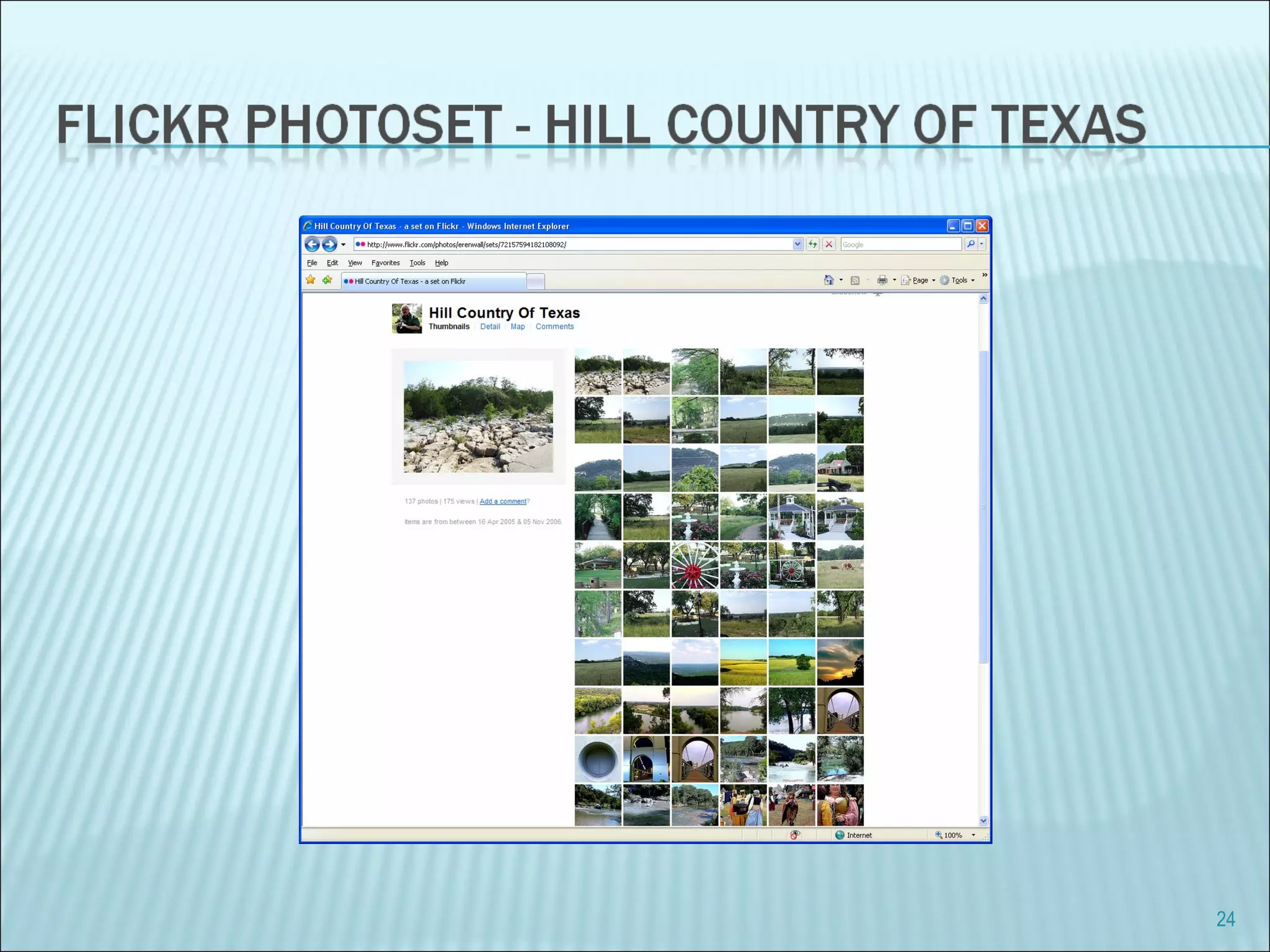Click the Google search box
1270x952 pixels.
pos(899,244)
